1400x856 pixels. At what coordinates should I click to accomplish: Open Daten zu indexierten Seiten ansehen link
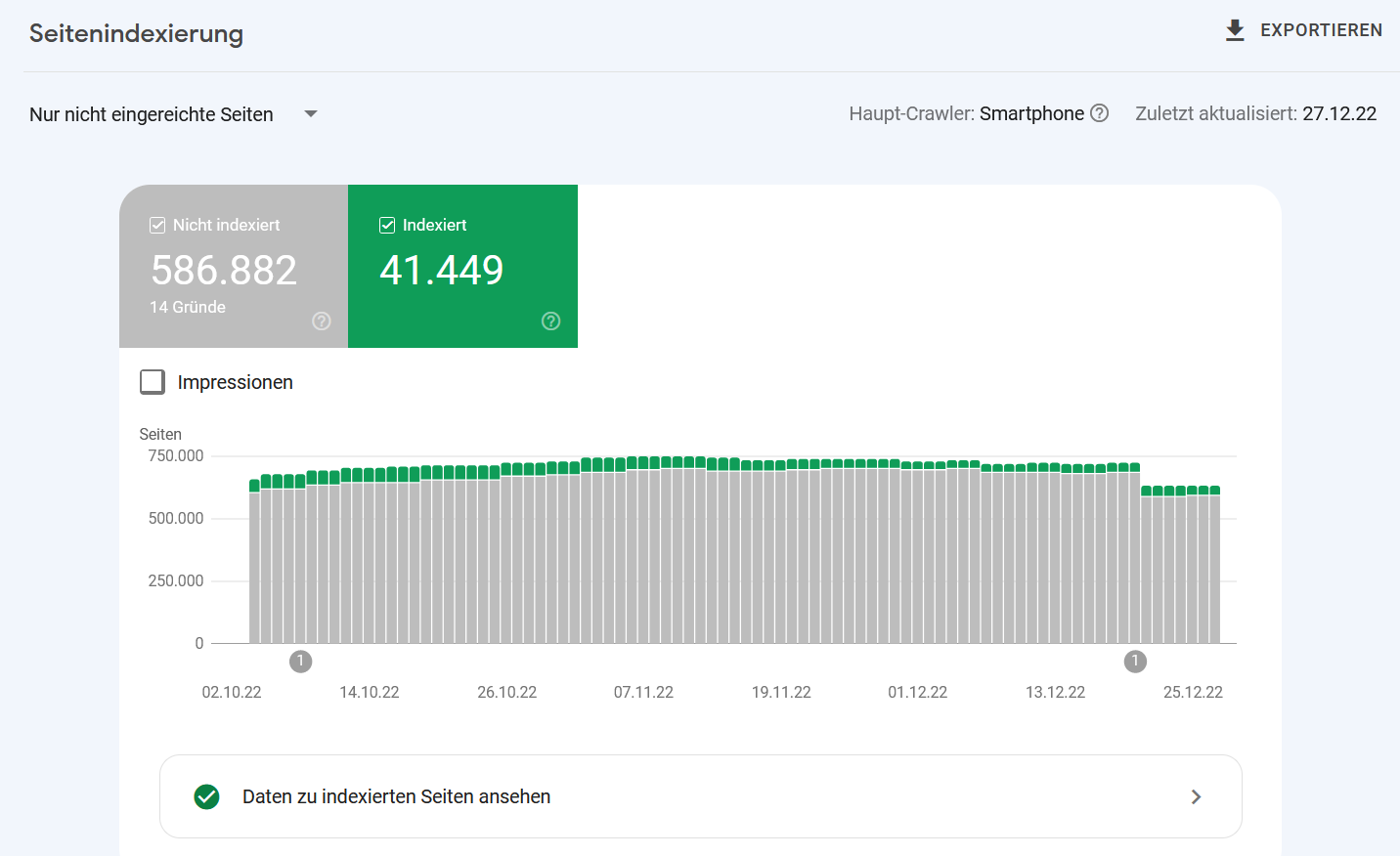[396, 797]
